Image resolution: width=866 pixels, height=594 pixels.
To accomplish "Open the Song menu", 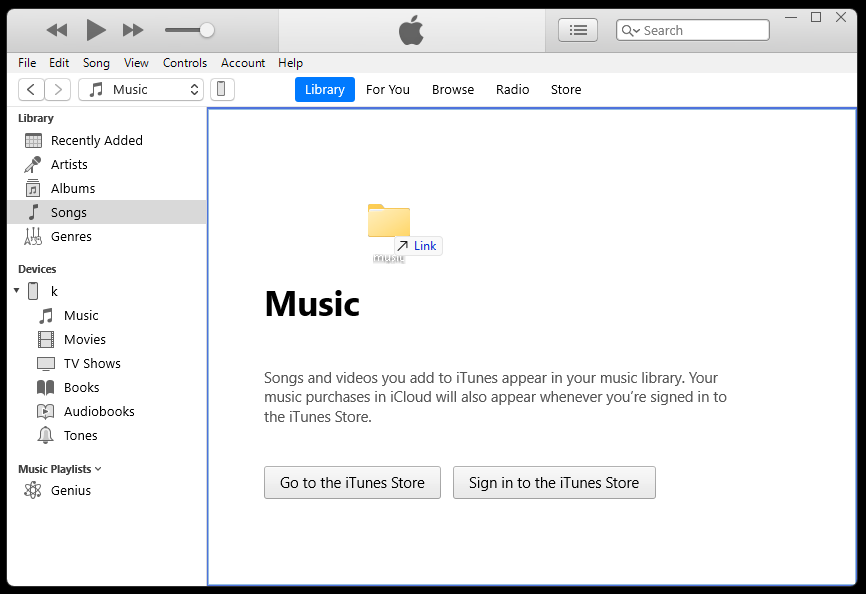I will point(96,63).
